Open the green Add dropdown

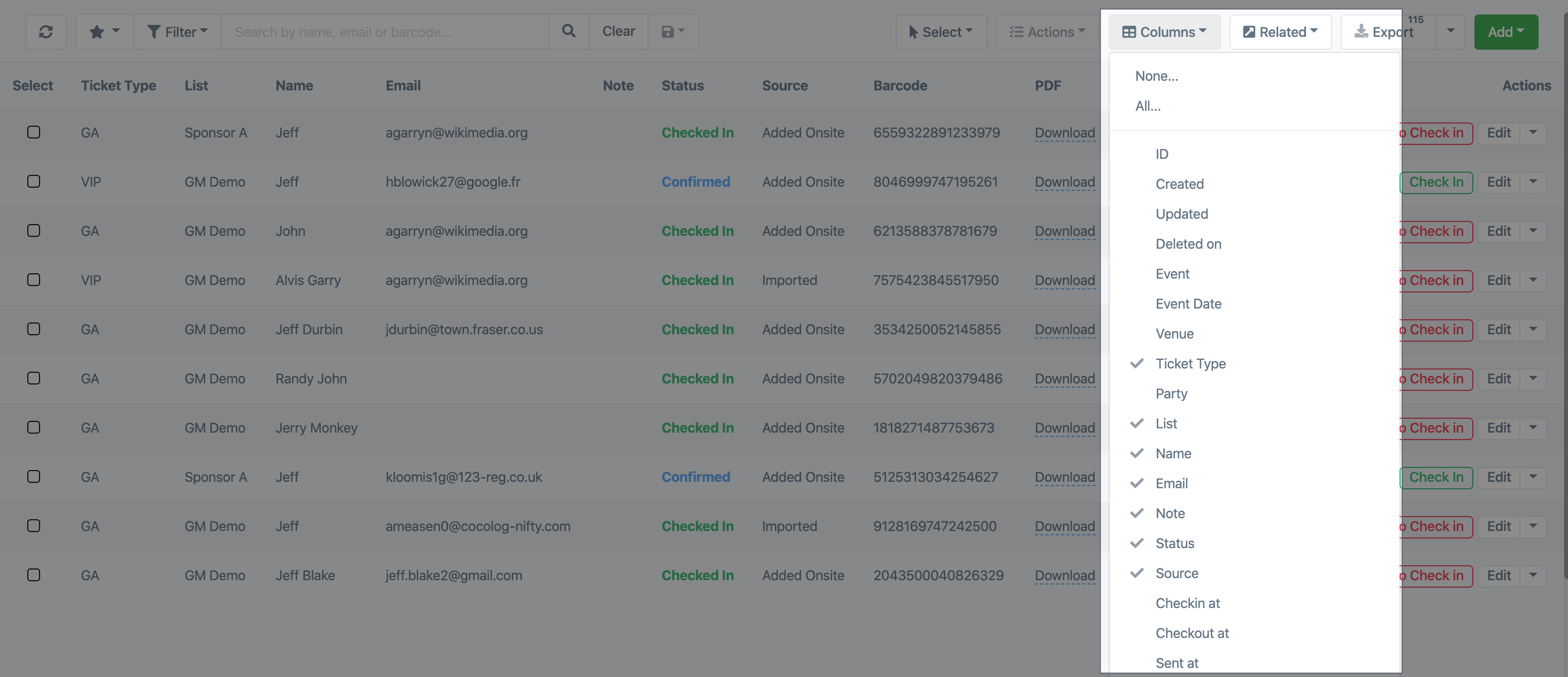point(1506,32)
